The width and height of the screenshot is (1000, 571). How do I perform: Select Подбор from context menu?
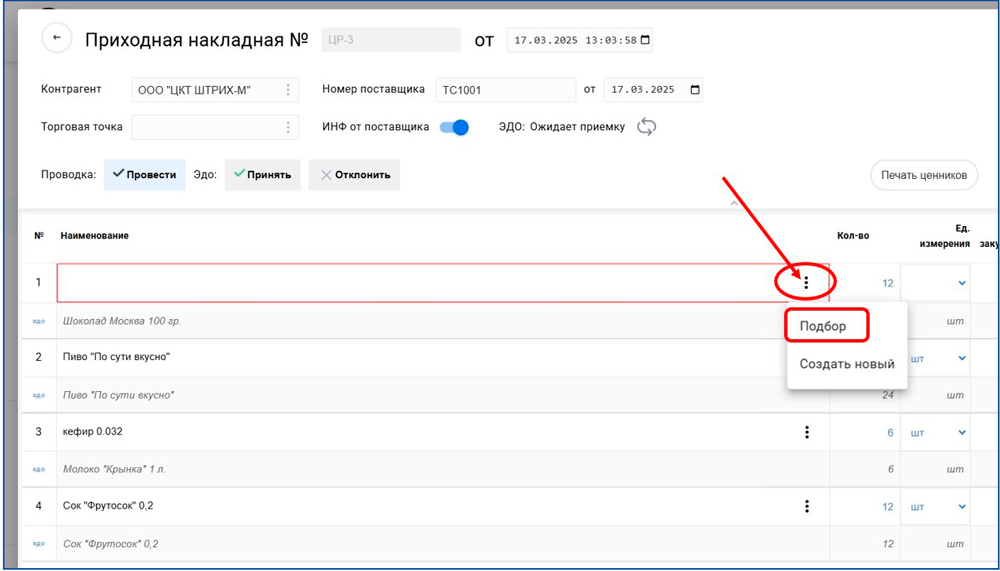point(823,326)
